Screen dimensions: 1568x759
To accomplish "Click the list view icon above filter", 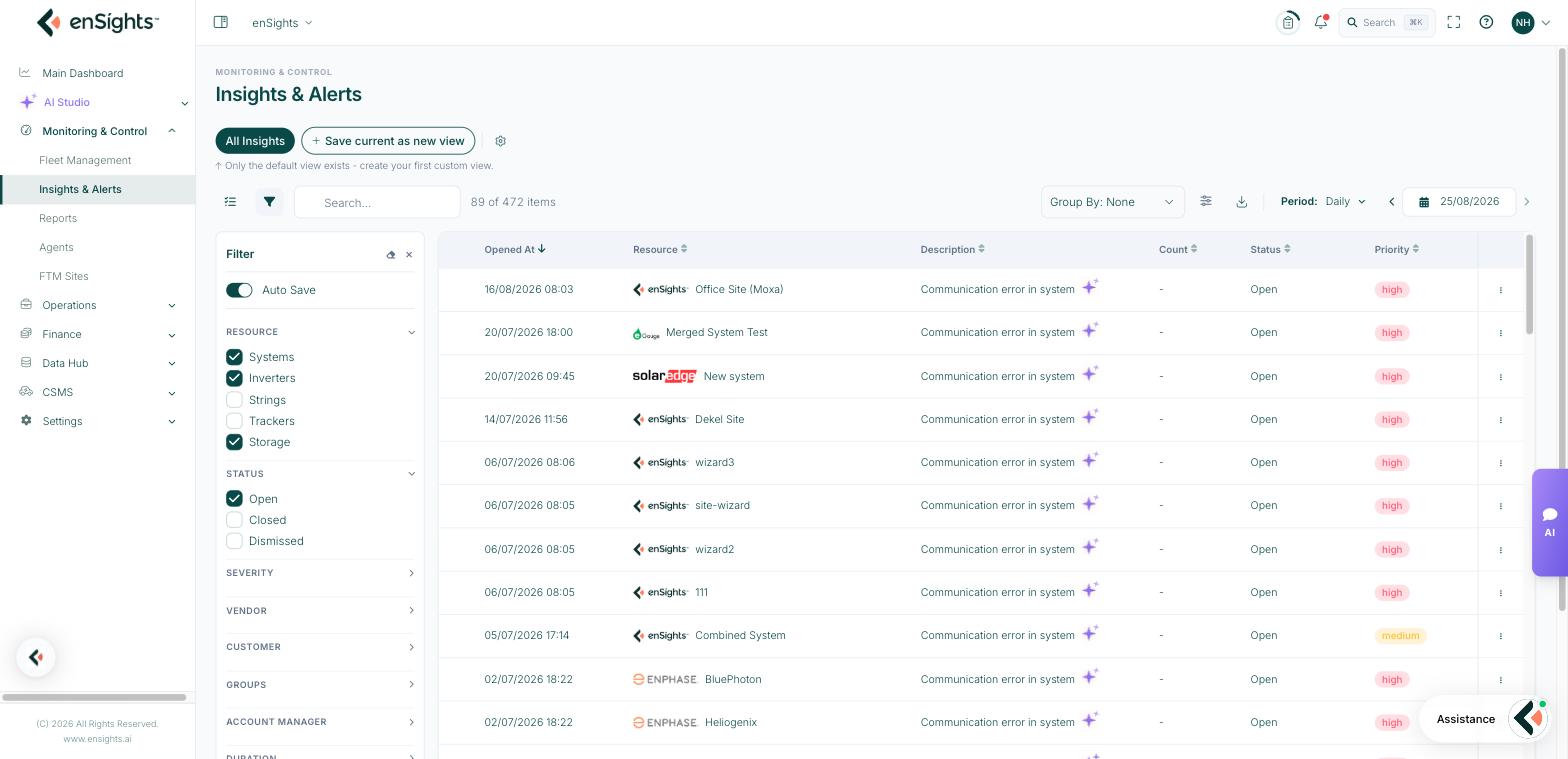I will [230, 202].
